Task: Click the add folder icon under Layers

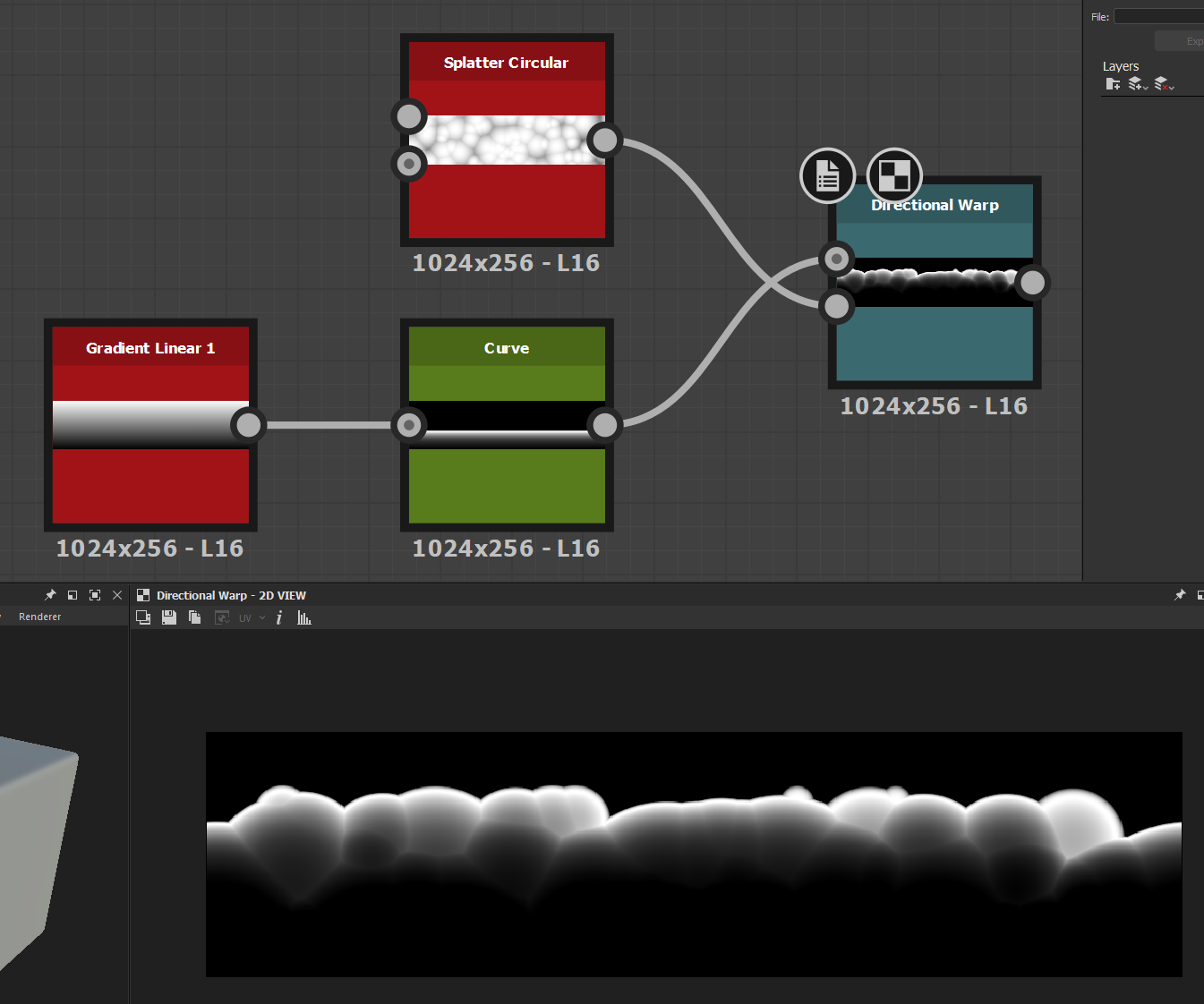Action: coord(1113,84)
